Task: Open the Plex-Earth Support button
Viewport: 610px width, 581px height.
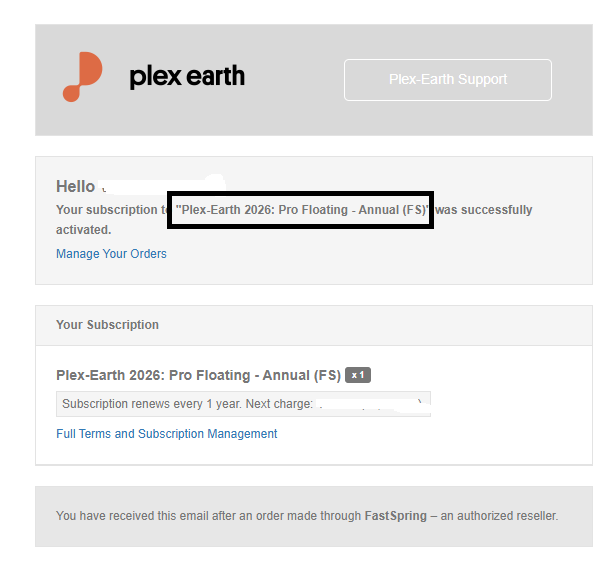Action: [x=448, y=80]
